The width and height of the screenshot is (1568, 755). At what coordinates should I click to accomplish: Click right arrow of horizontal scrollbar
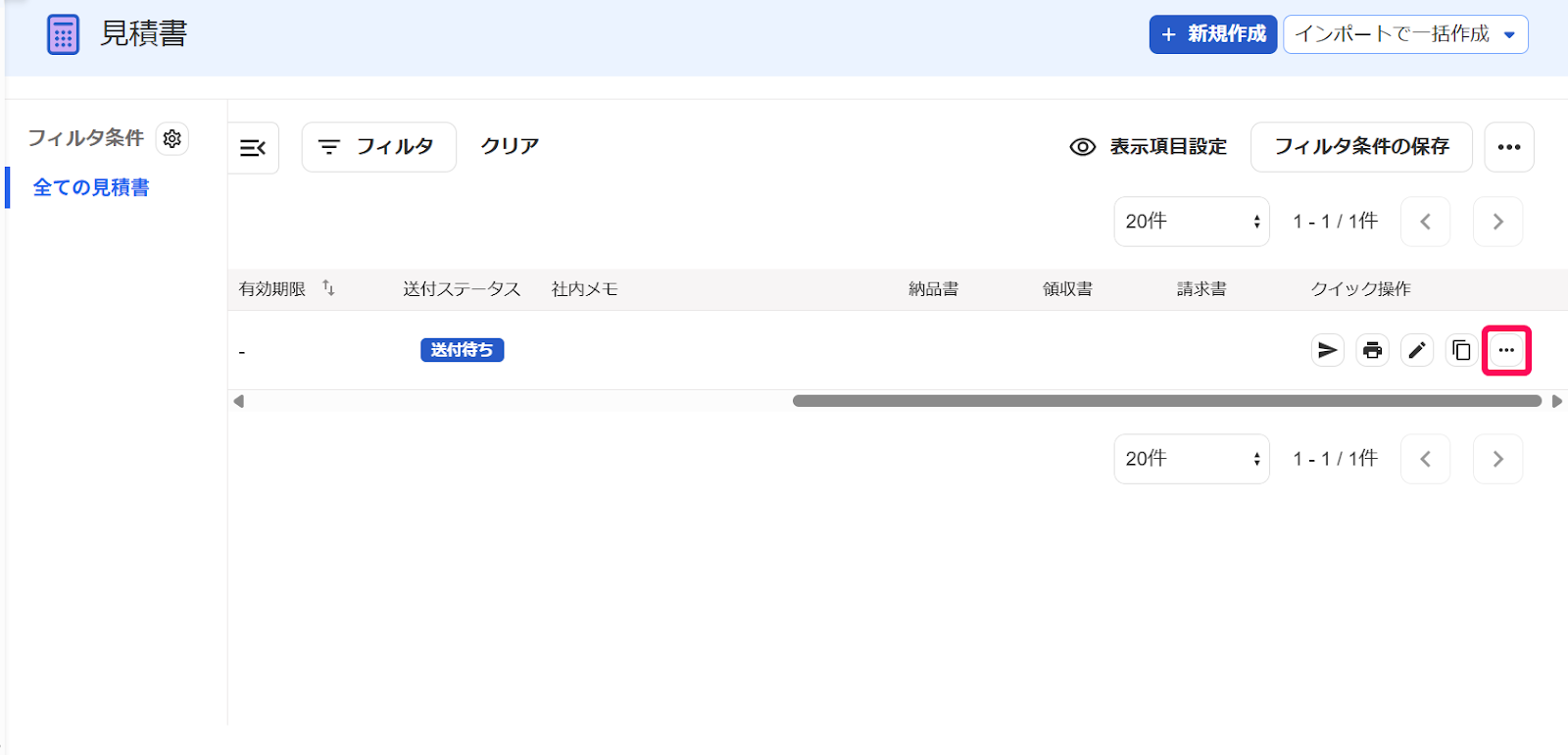coord(1557,401)
